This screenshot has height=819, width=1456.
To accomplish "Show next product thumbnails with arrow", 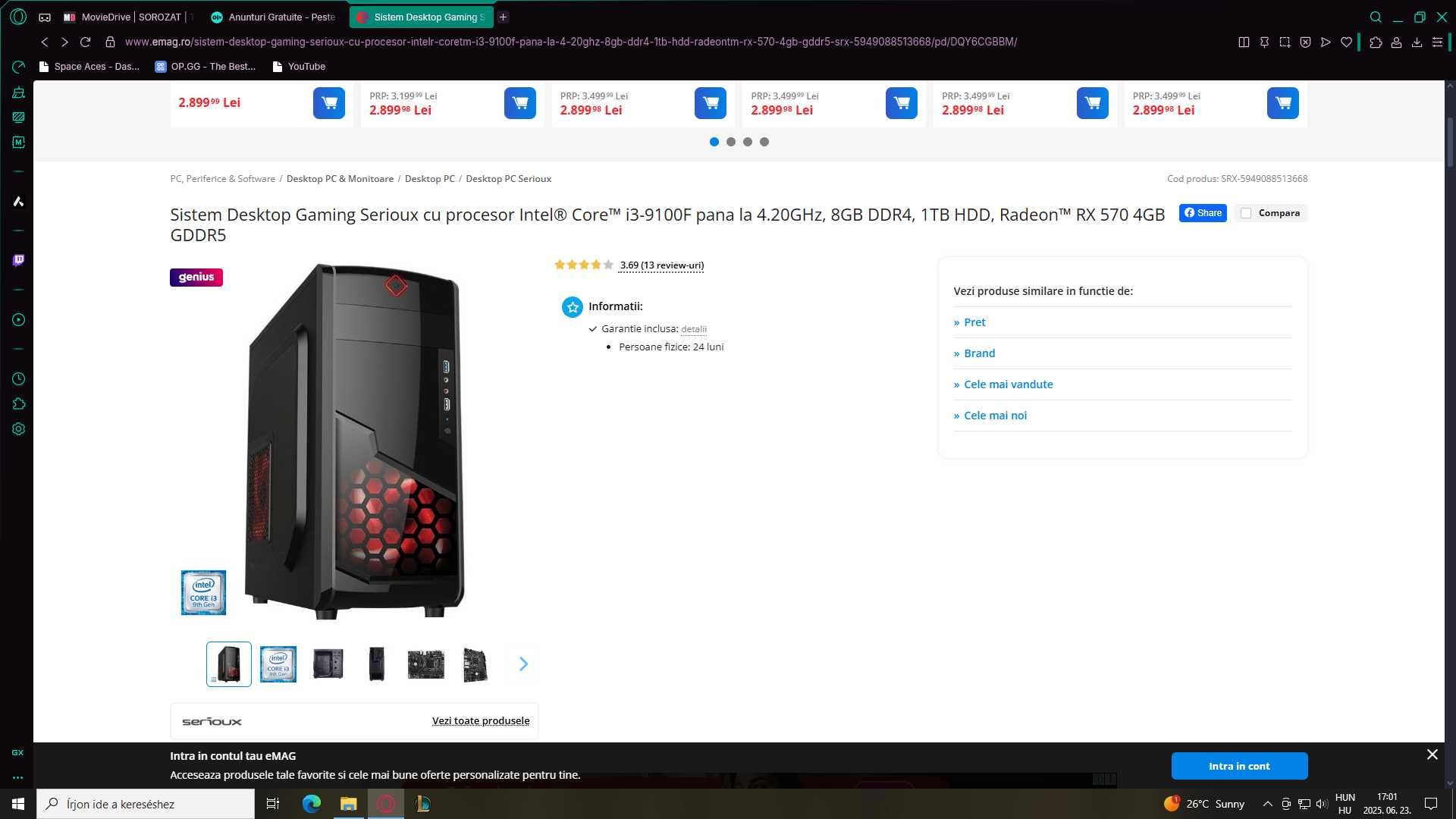I will 523,664.
